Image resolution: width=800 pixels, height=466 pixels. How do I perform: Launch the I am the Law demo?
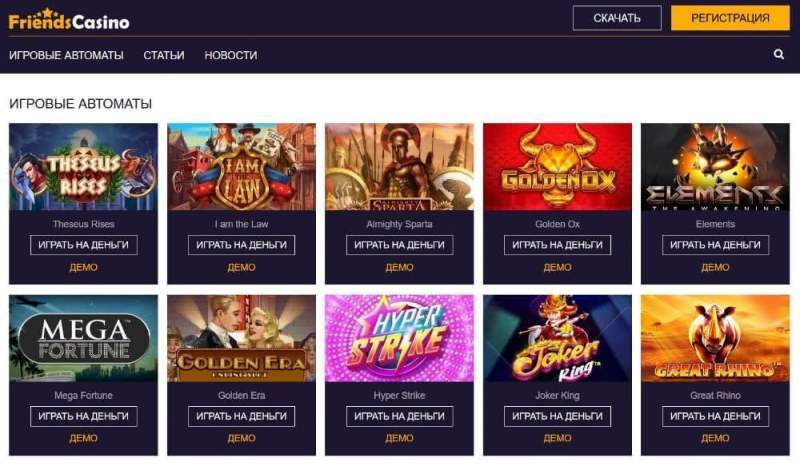point(241,268)
